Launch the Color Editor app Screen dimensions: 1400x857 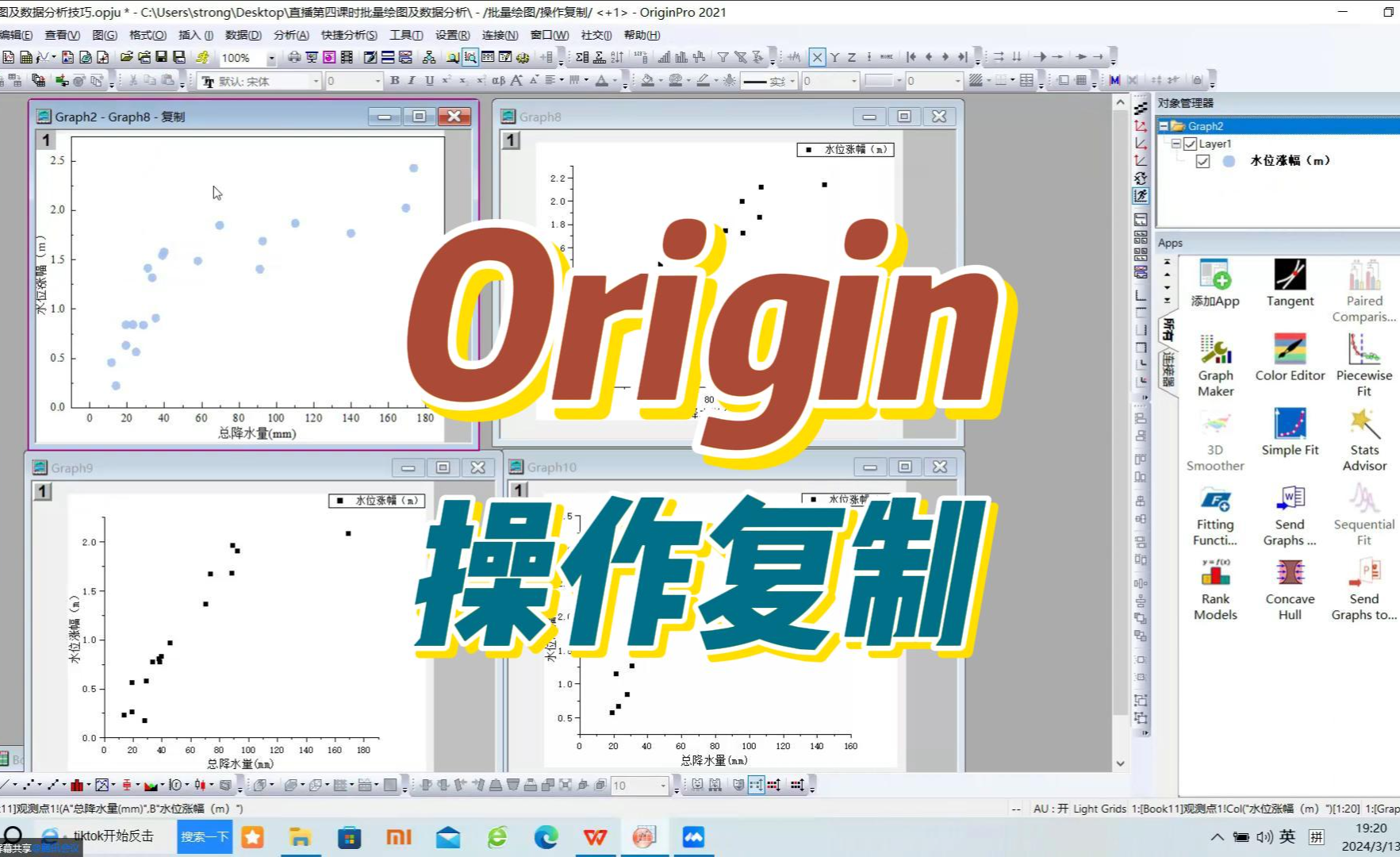(x=1290, y=358)
